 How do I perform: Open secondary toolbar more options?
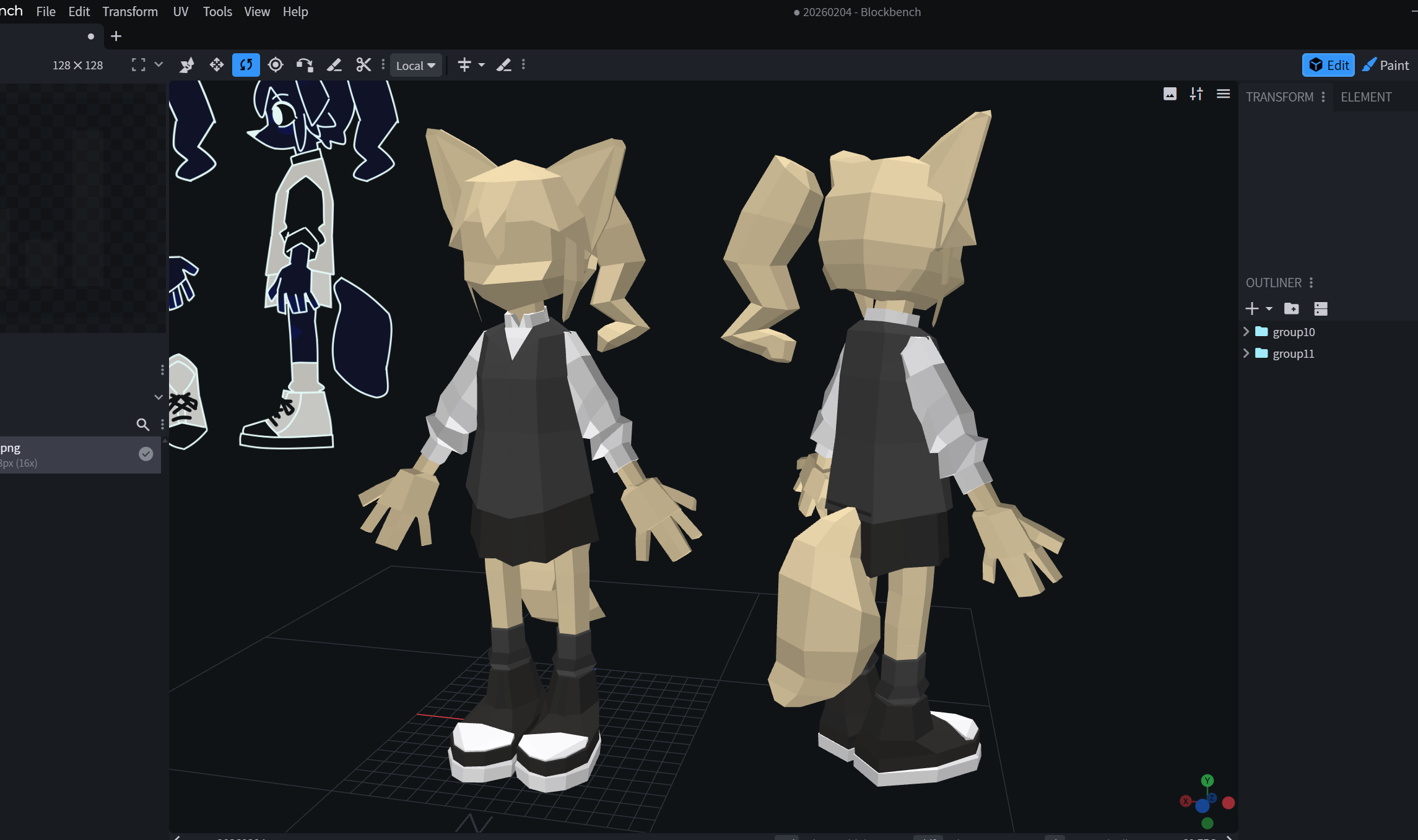click(x=524, y=64)
